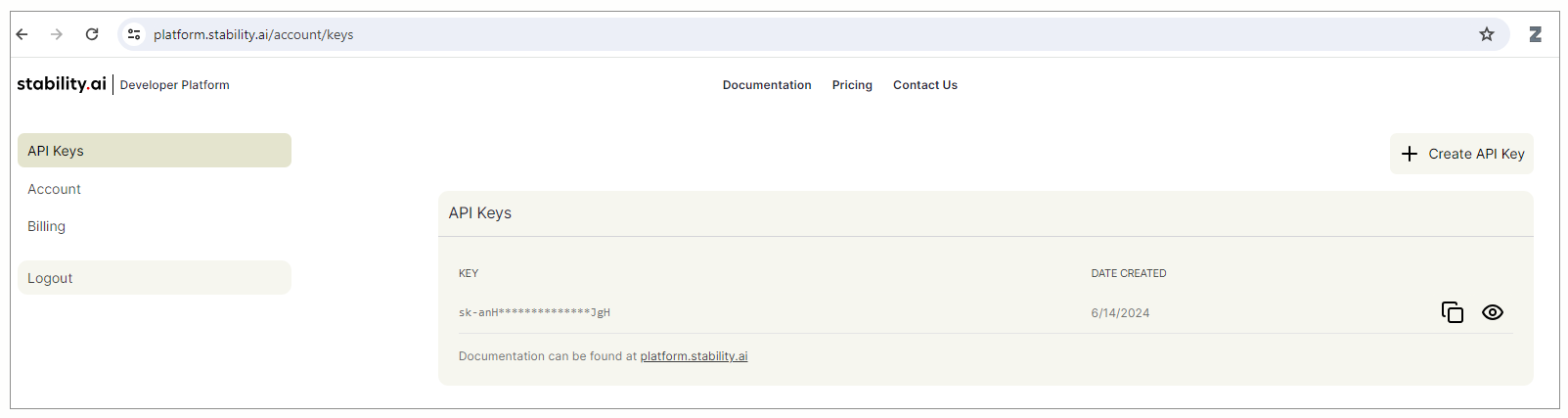This screenshot has width=1568, height=418.
Task: Open the Documentation page
Action: pyautogui.click(x=767, y=85)
